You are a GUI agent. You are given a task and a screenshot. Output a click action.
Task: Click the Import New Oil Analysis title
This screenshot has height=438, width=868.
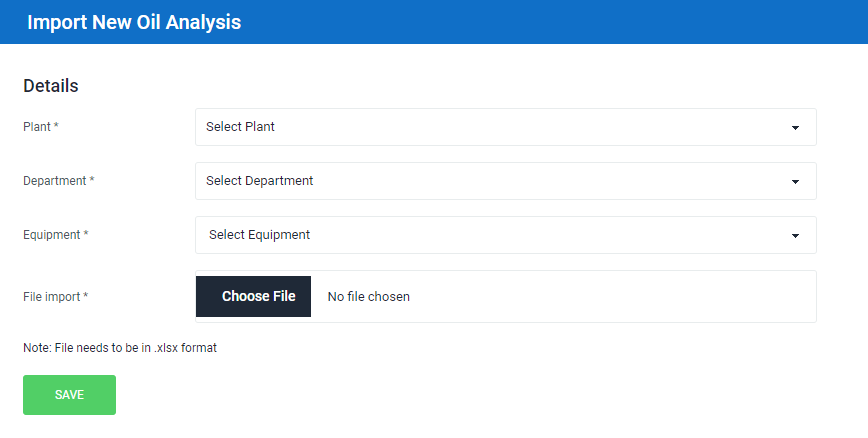(x=134, y=22)
